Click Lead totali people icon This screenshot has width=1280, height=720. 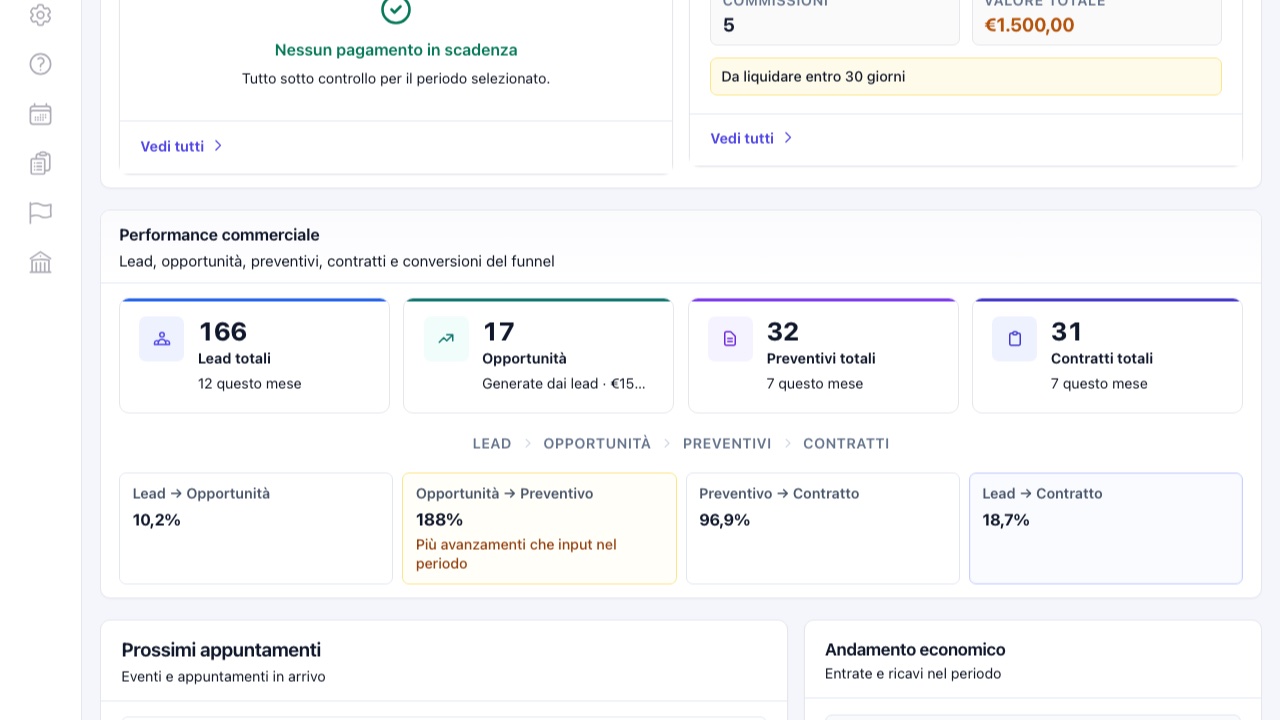coord(162,339)
